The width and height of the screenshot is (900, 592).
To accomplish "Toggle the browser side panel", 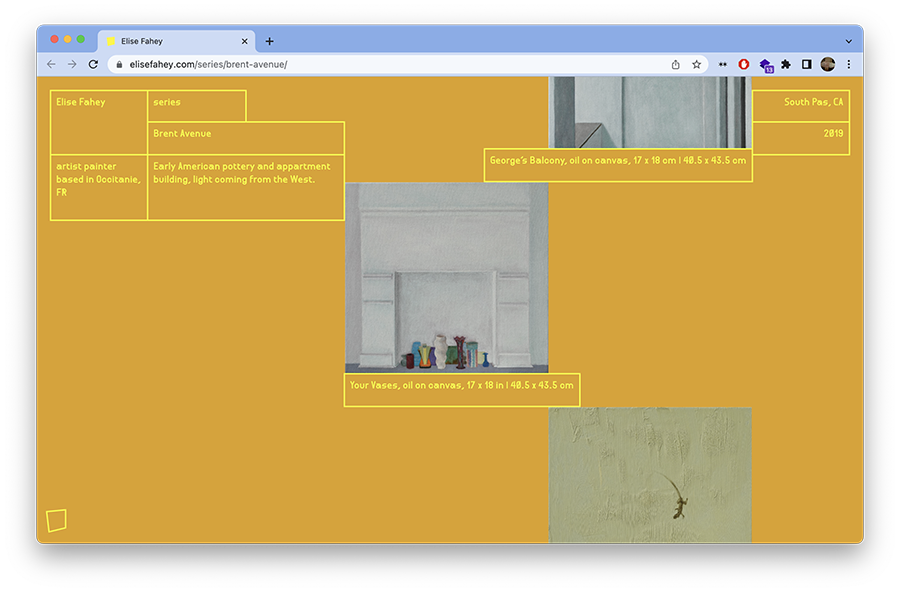I will point(806,64).
